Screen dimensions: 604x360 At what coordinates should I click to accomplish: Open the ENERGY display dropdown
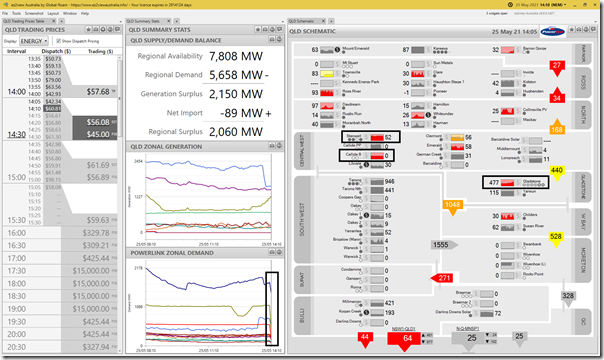pos(34,41)
